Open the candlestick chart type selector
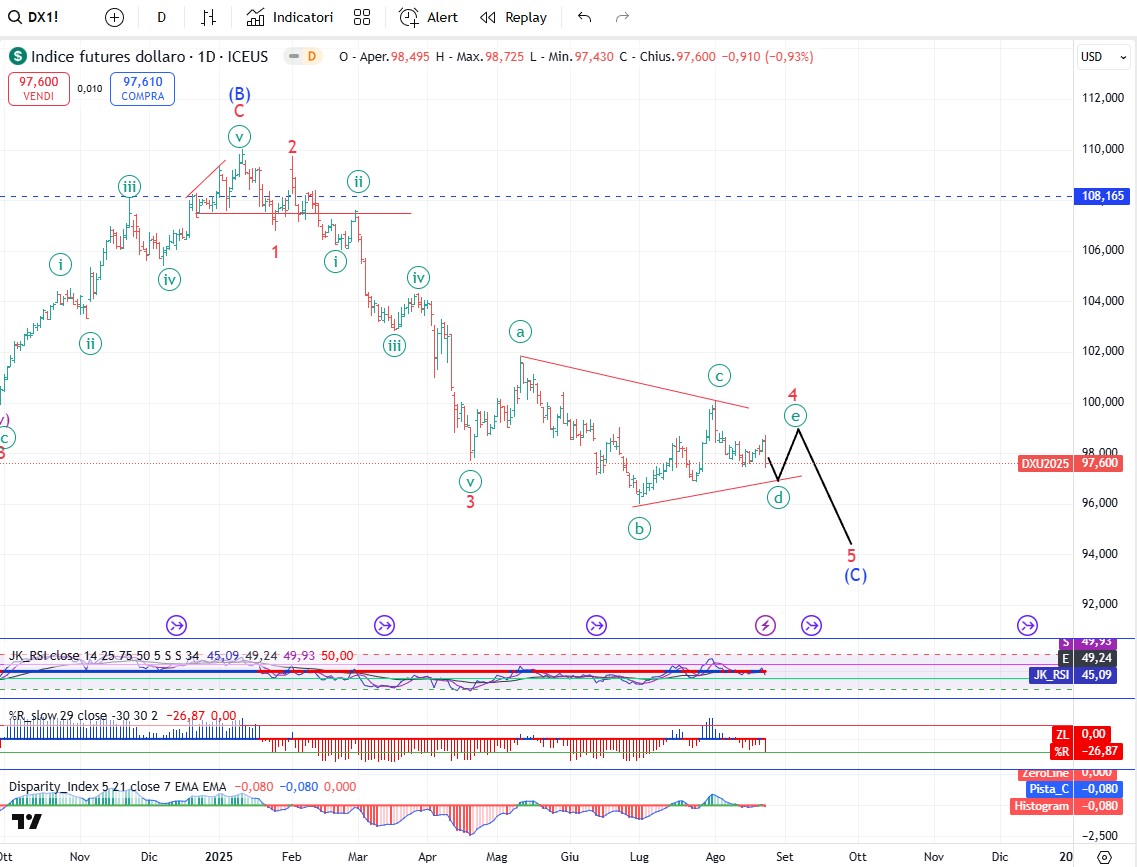Image resolution: width=1137 pixels, height=867 pixels. (208, 17)
